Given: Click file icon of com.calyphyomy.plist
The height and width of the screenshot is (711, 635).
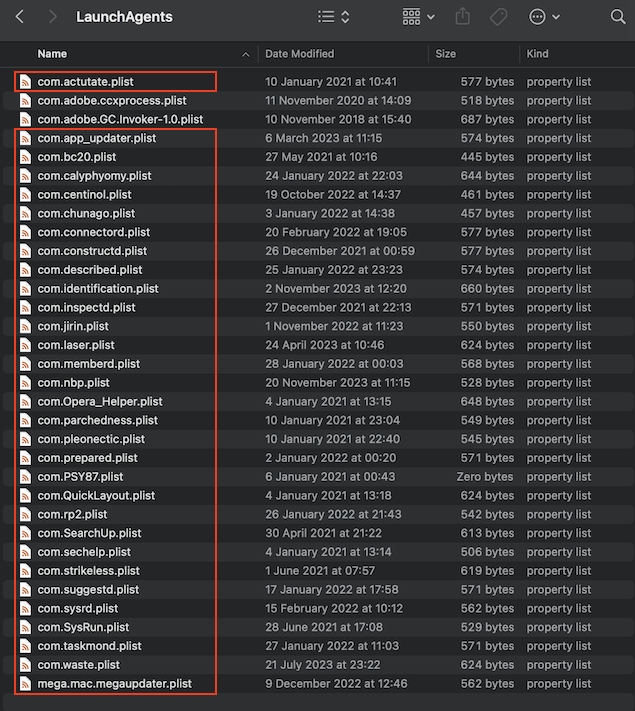Looking at the screenshot, I should 25,176.
